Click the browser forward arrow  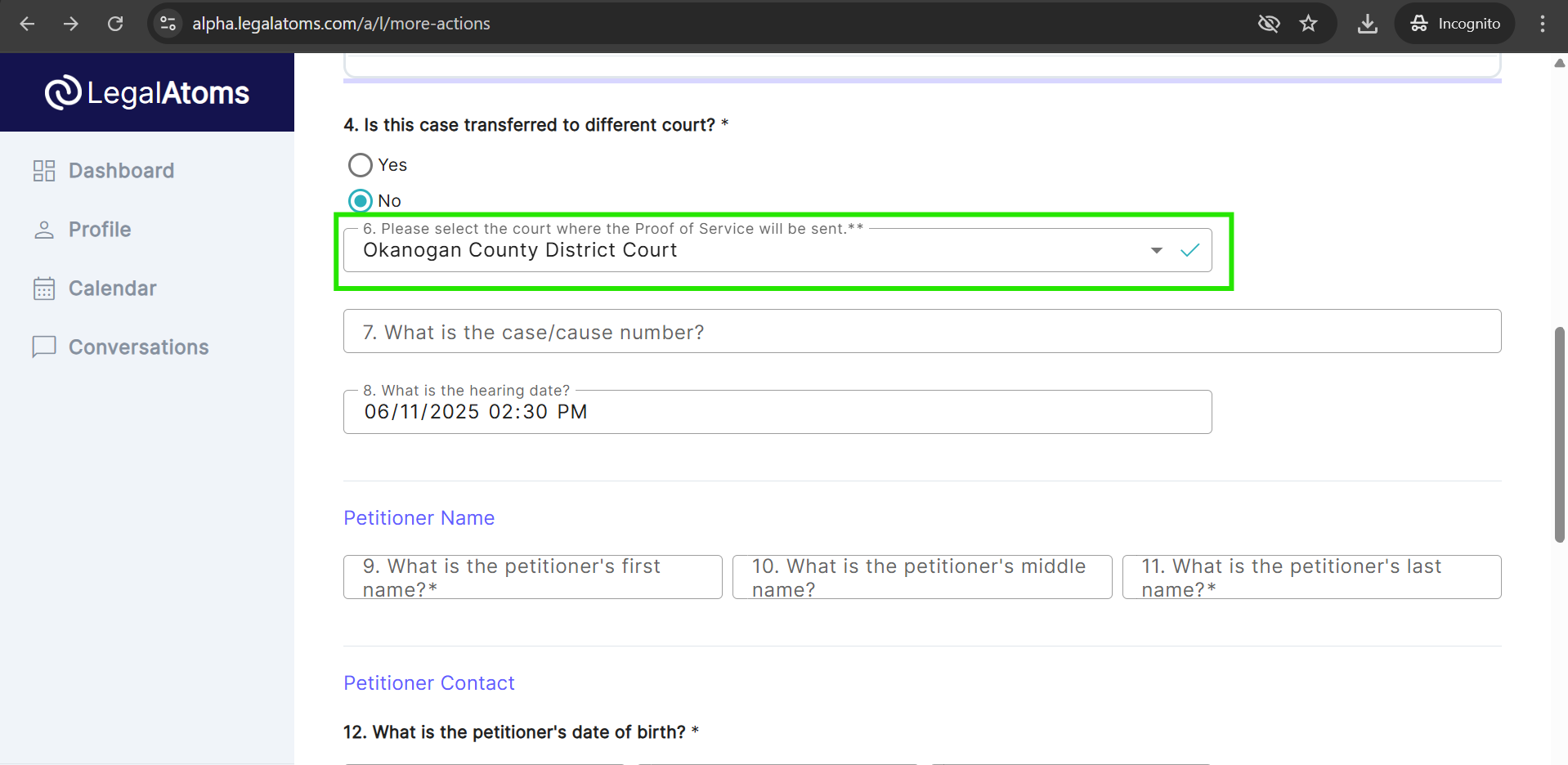(71, 24)
